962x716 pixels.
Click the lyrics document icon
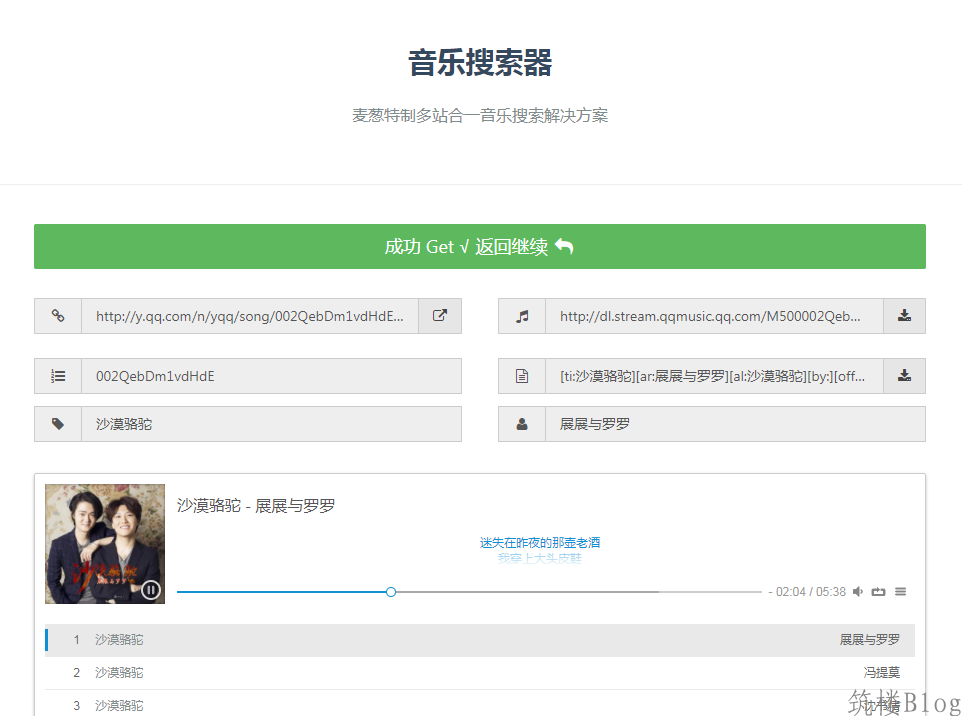(522, 376)
